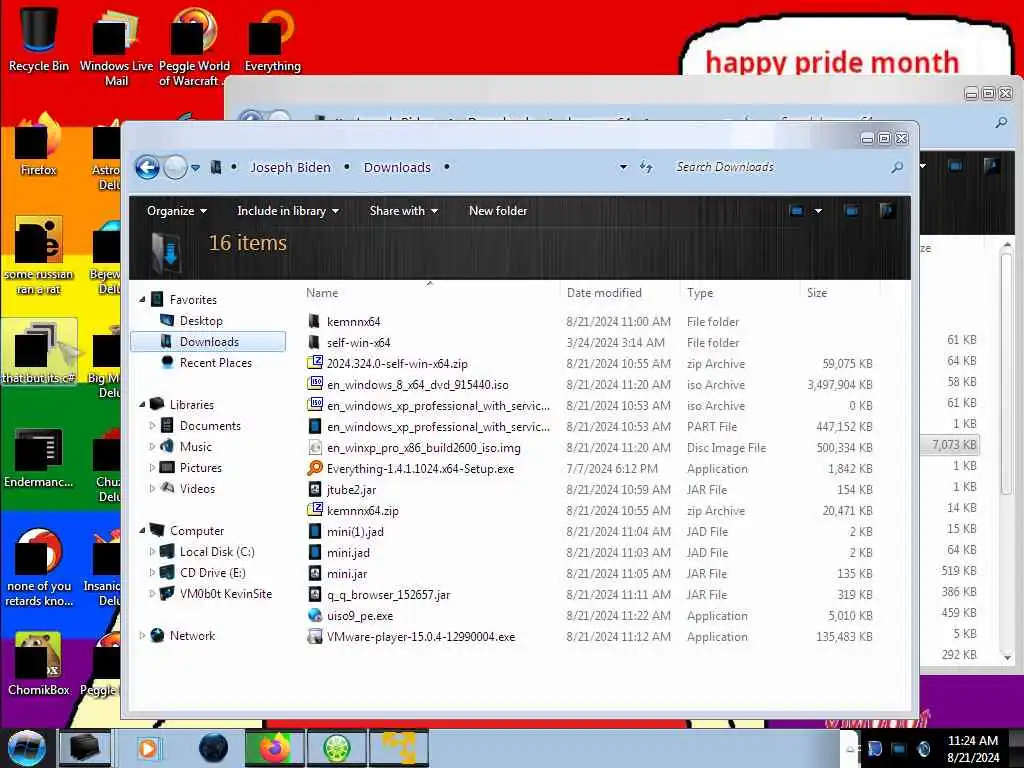This screenshot has width=1024, height=768.
Task: Open Firefox from the taskbar
Action: click(x=274, y=748)
